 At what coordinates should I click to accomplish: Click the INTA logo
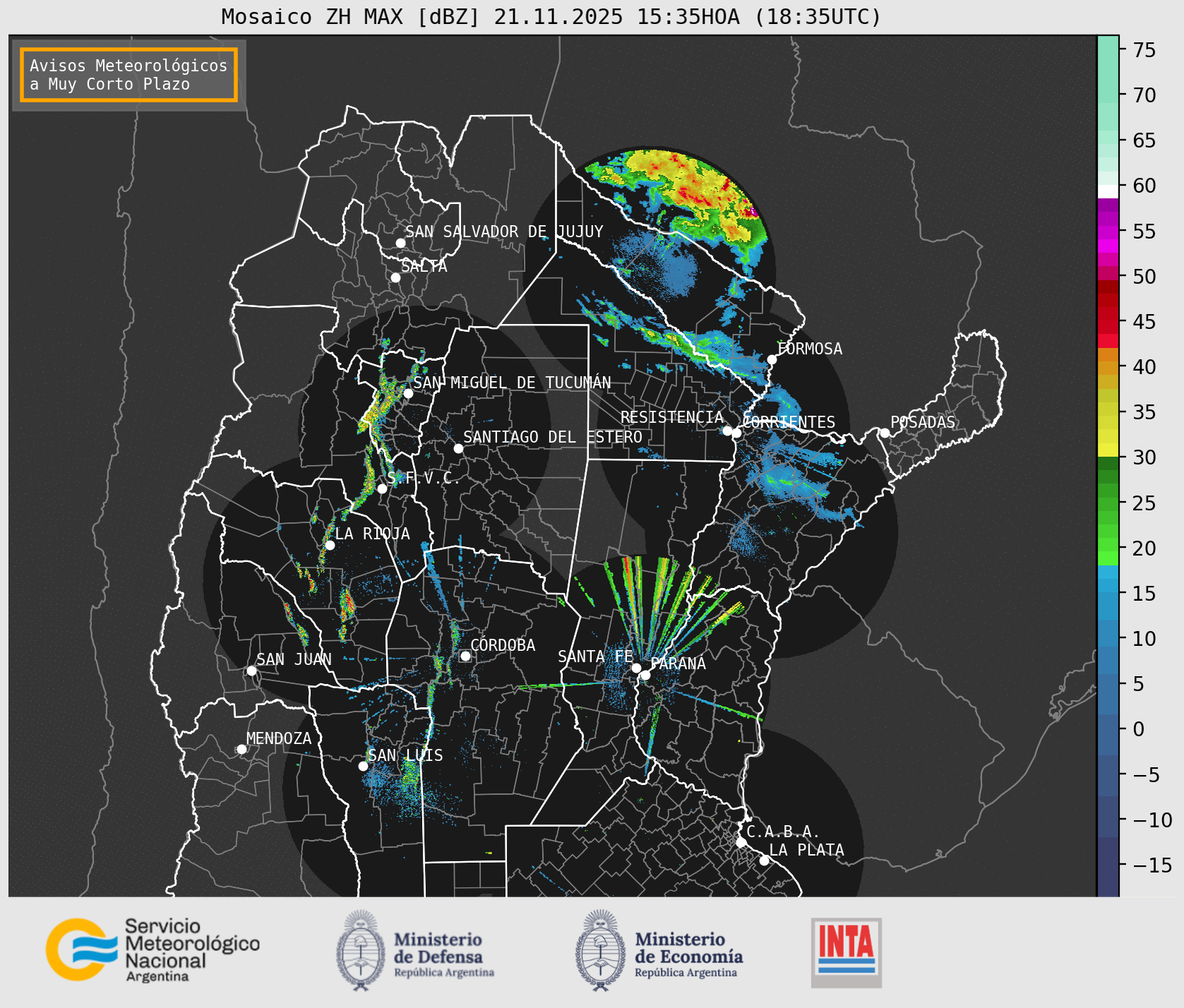pyautogui.click(x=847, y=952)
